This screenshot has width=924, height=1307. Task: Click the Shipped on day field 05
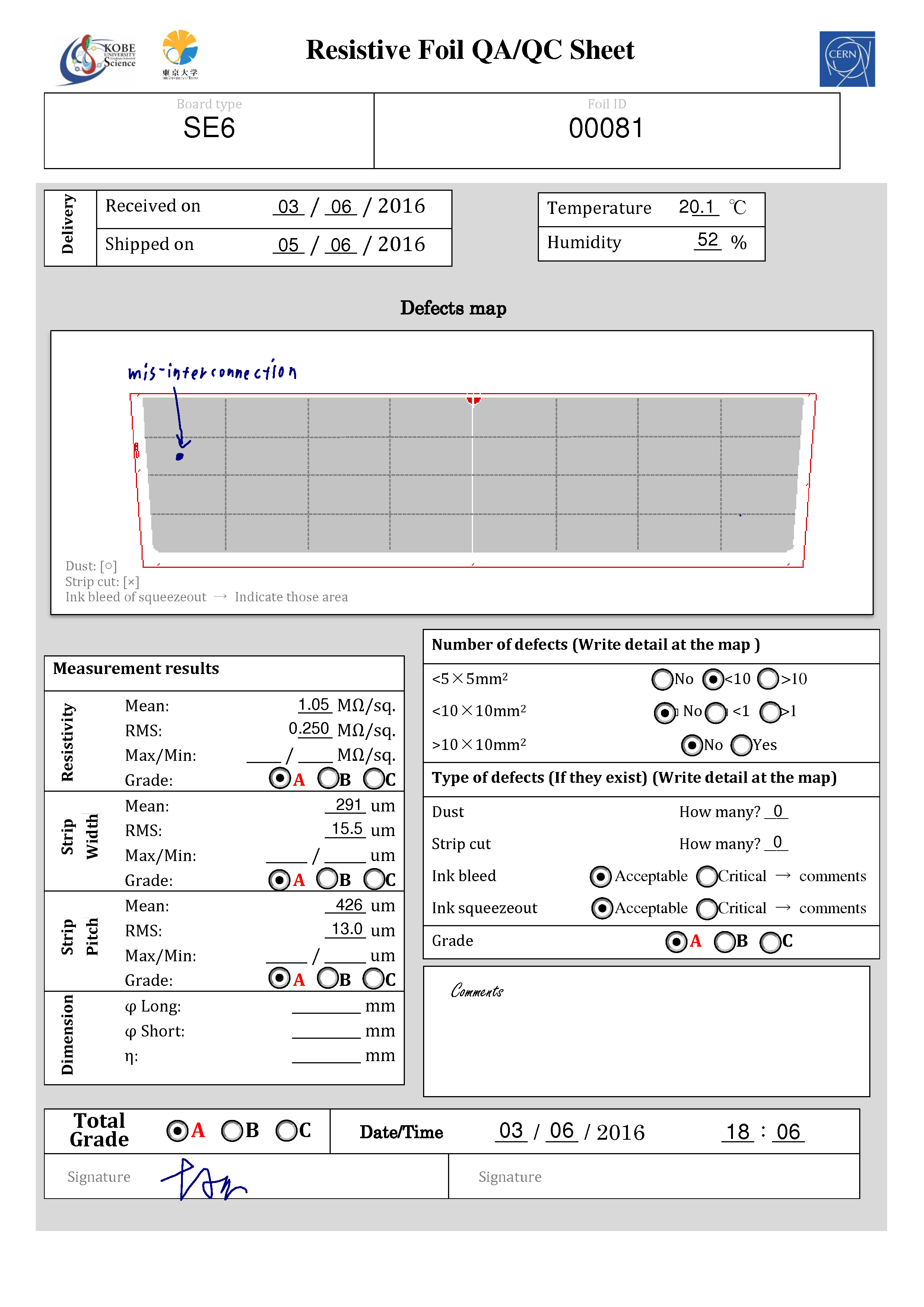tap(289, 246)
